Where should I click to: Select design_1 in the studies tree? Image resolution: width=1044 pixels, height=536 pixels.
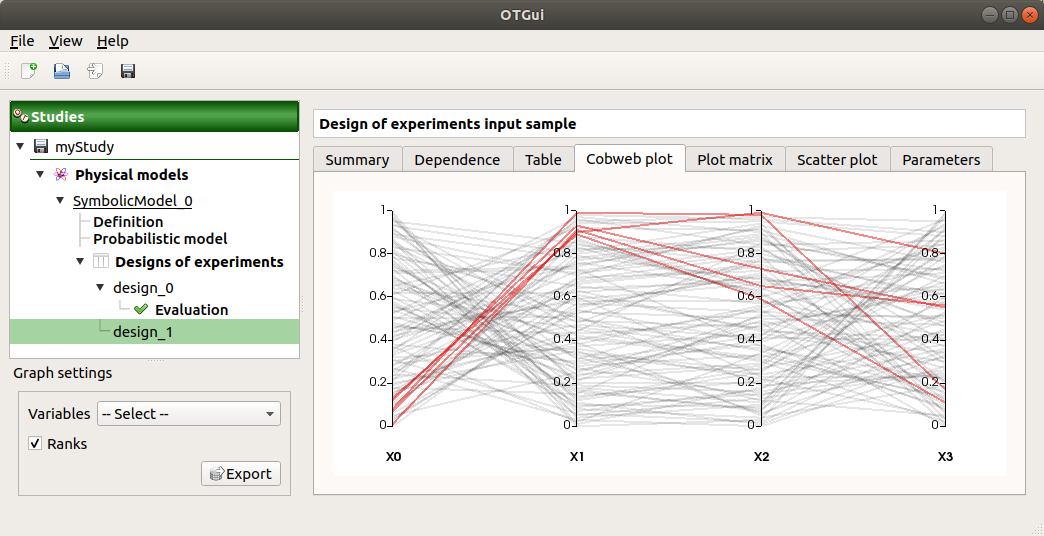click(142, 332)
